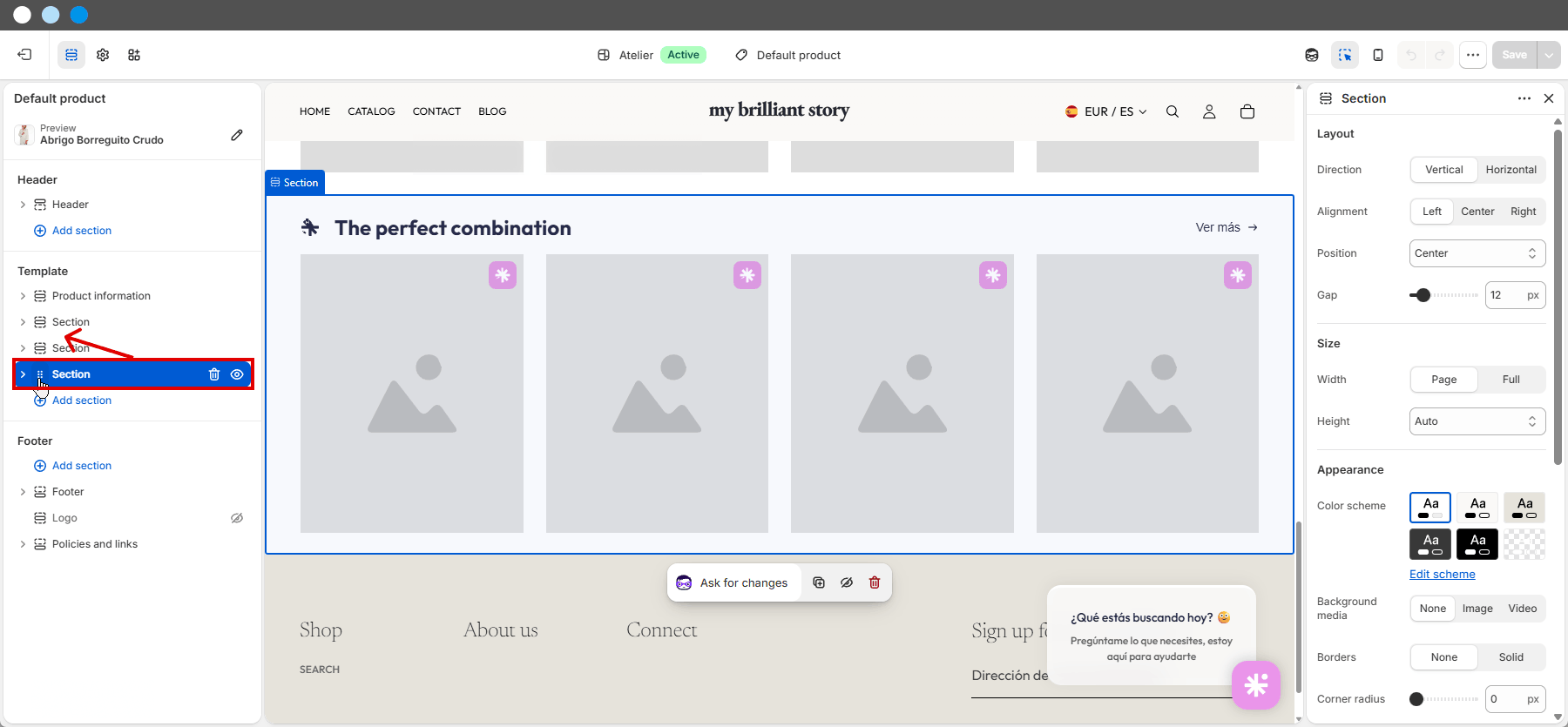
Task: Open the Sections panel icon
Action: pyautogui.click(x=71, y=55)
